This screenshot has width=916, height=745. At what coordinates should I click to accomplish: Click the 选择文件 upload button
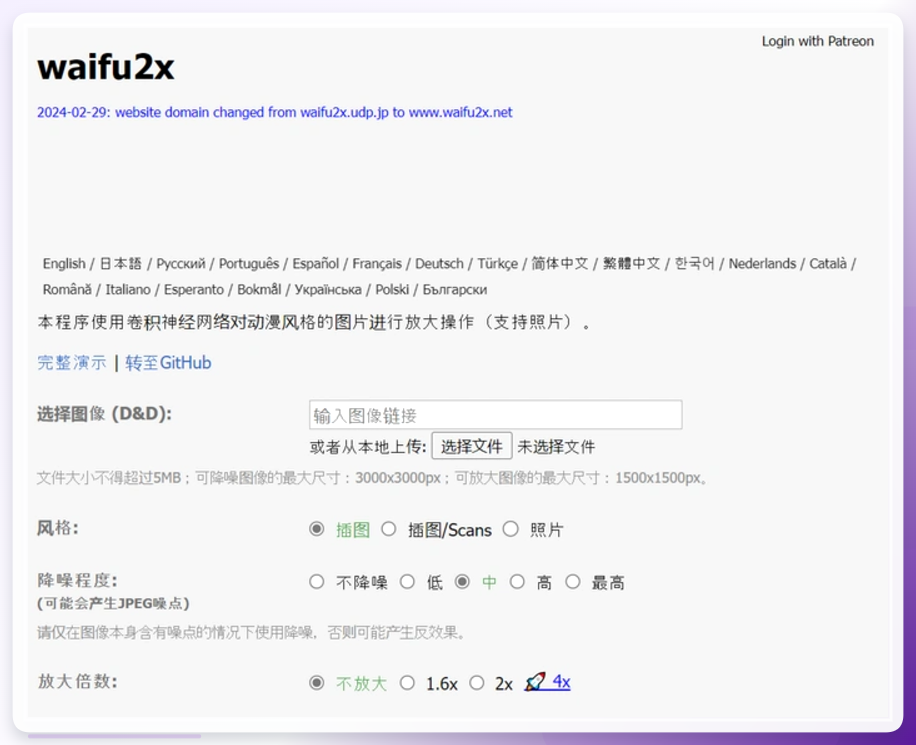pos(471,446)
